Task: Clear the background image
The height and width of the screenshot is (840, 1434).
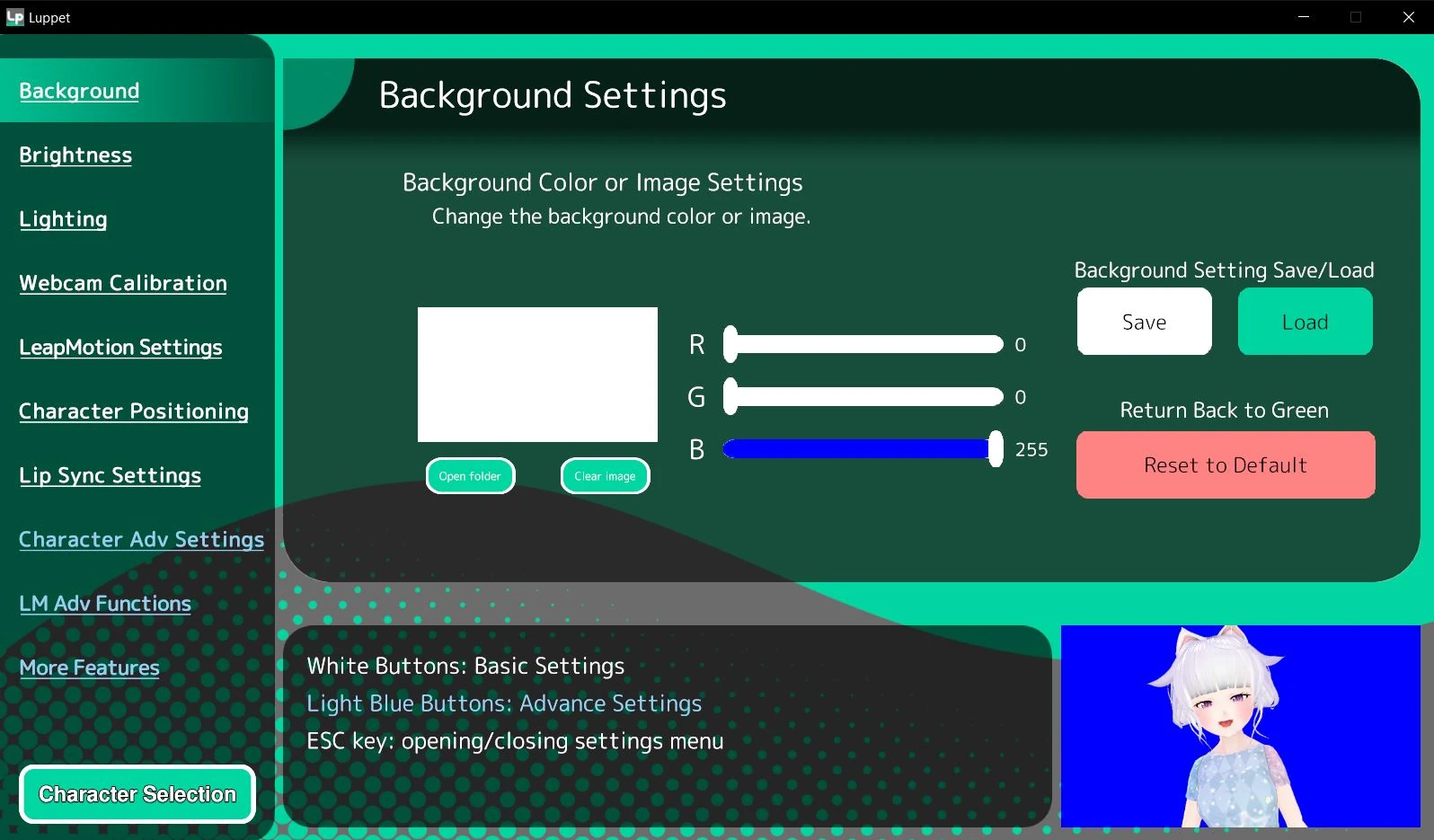Action: [x=605, y=476]
